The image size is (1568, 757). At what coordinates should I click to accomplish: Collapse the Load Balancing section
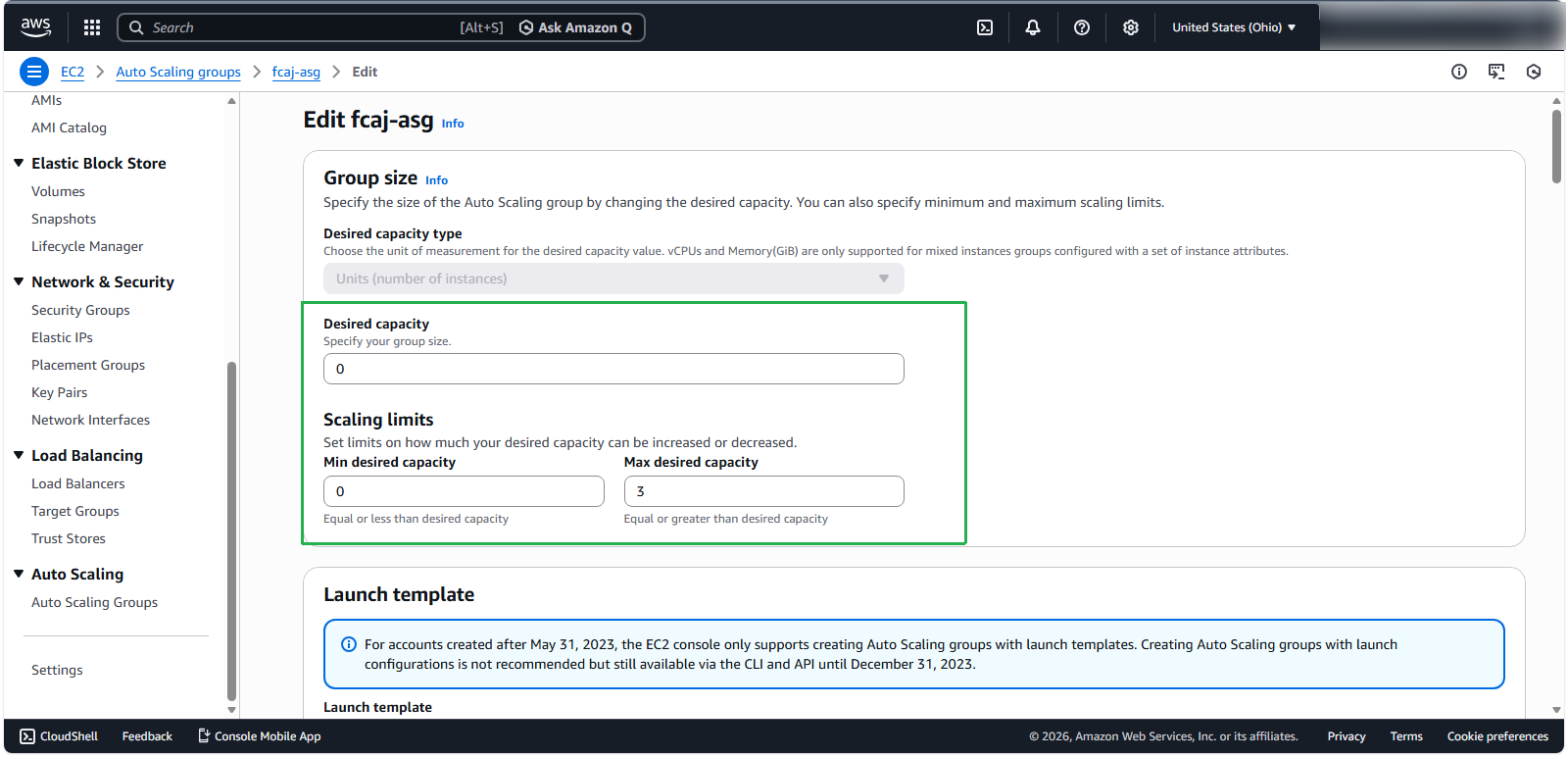(19, 455)
